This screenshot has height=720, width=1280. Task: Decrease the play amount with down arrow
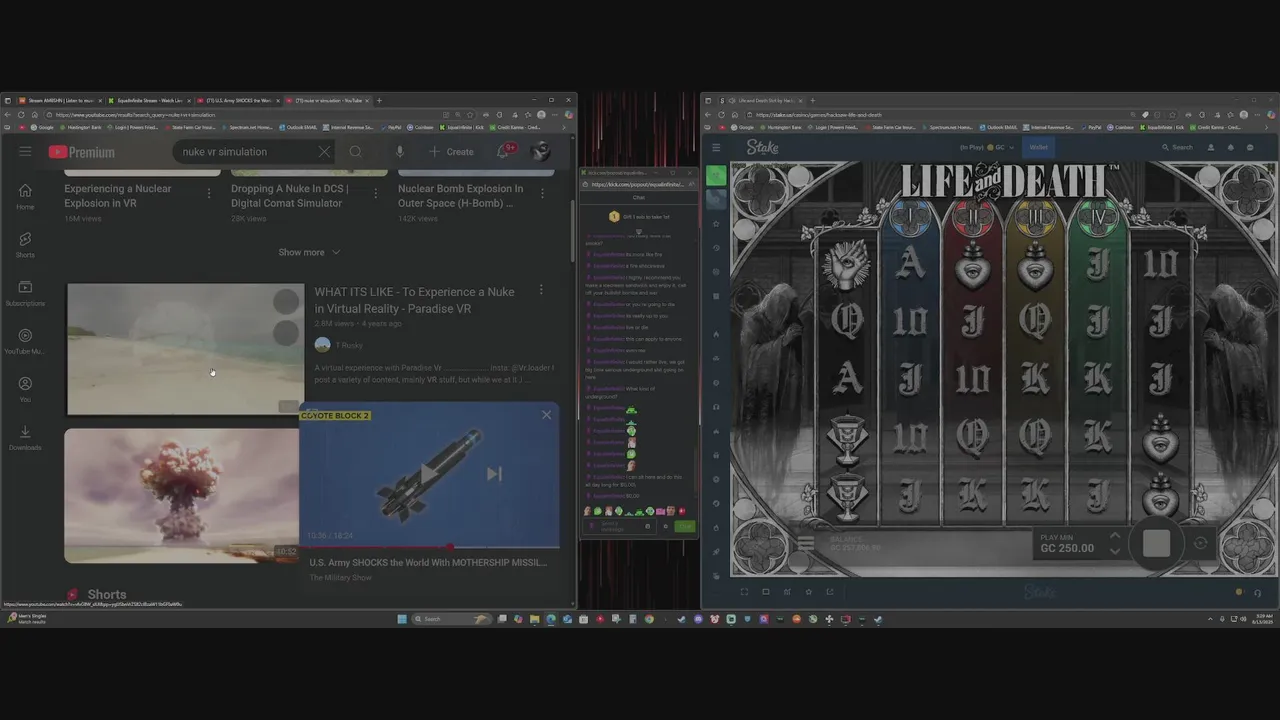click(x=1115, y=551)
